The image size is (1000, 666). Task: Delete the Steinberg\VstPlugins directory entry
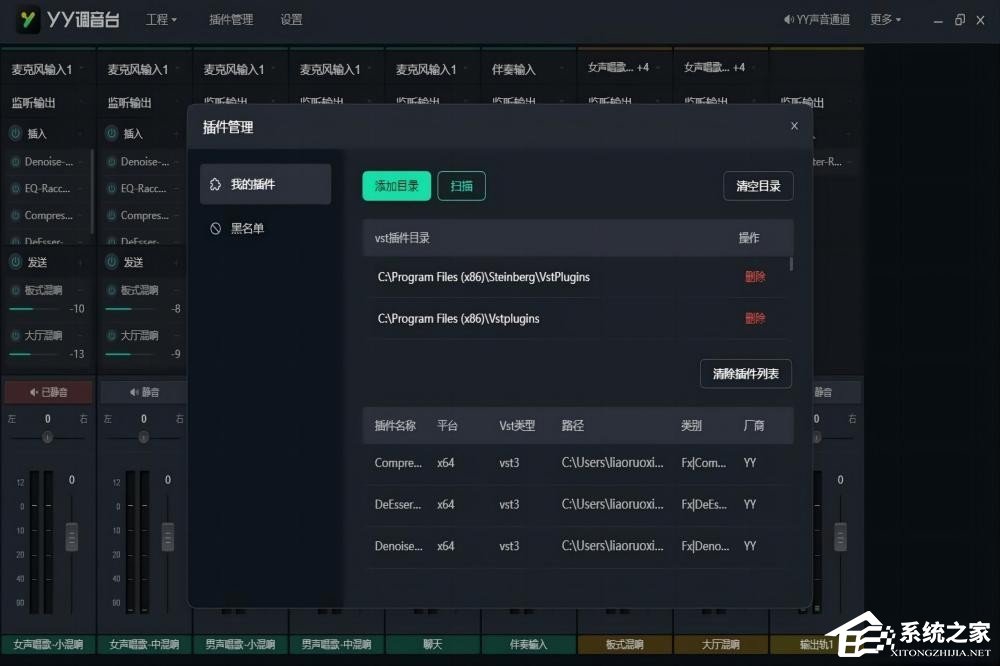click(x=755, y=277)
